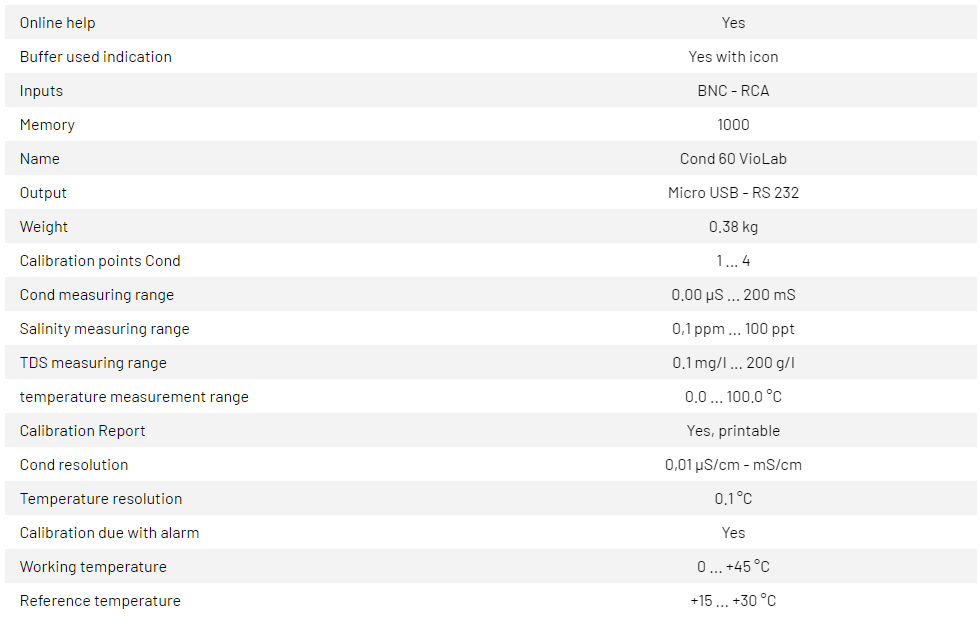Click the "Salinity measuring range" label
Screen dimensions: 980x622
[104, 329]
